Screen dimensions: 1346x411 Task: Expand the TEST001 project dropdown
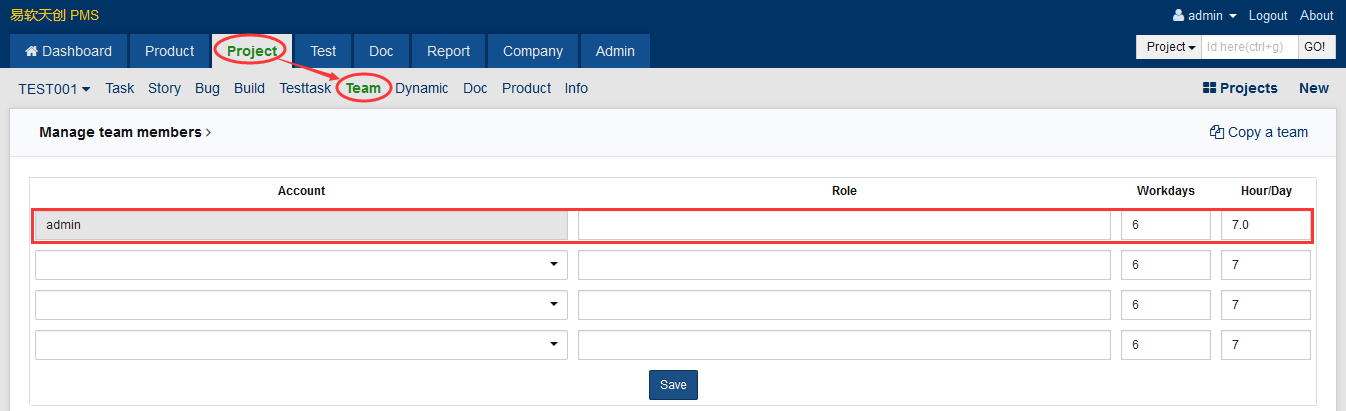(x=54, y=88)
